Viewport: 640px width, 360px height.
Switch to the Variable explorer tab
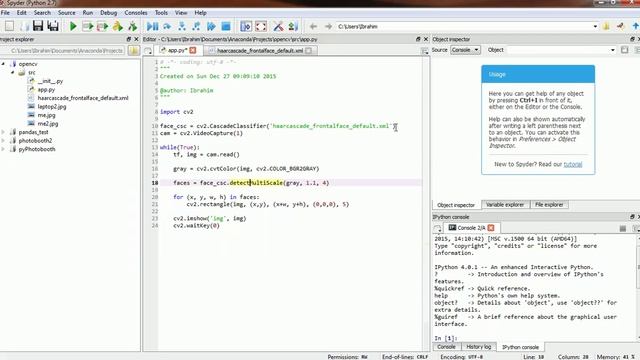505,204
